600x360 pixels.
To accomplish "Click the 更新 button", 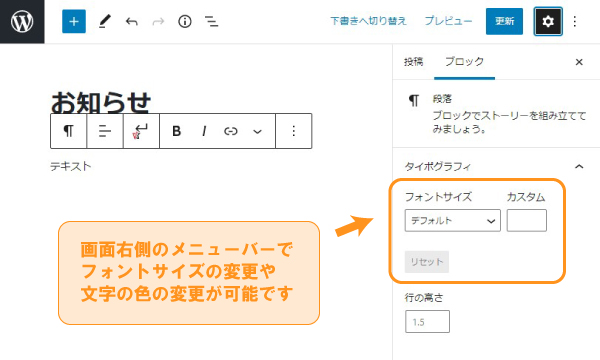I will click(x=504, y=21).
